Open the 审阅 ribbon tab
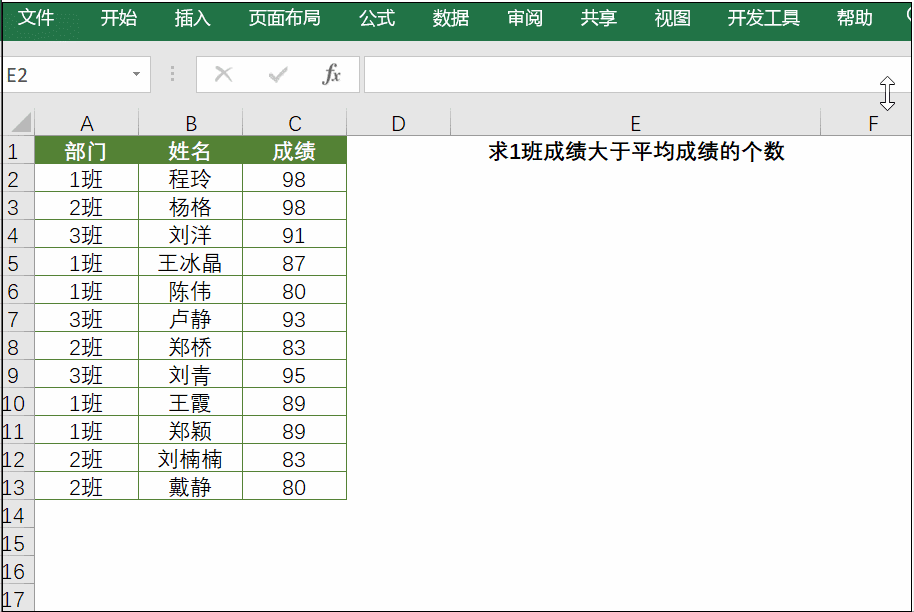This screenshot has height=612, width=914. pyautogui.click(x=525, y=18)
